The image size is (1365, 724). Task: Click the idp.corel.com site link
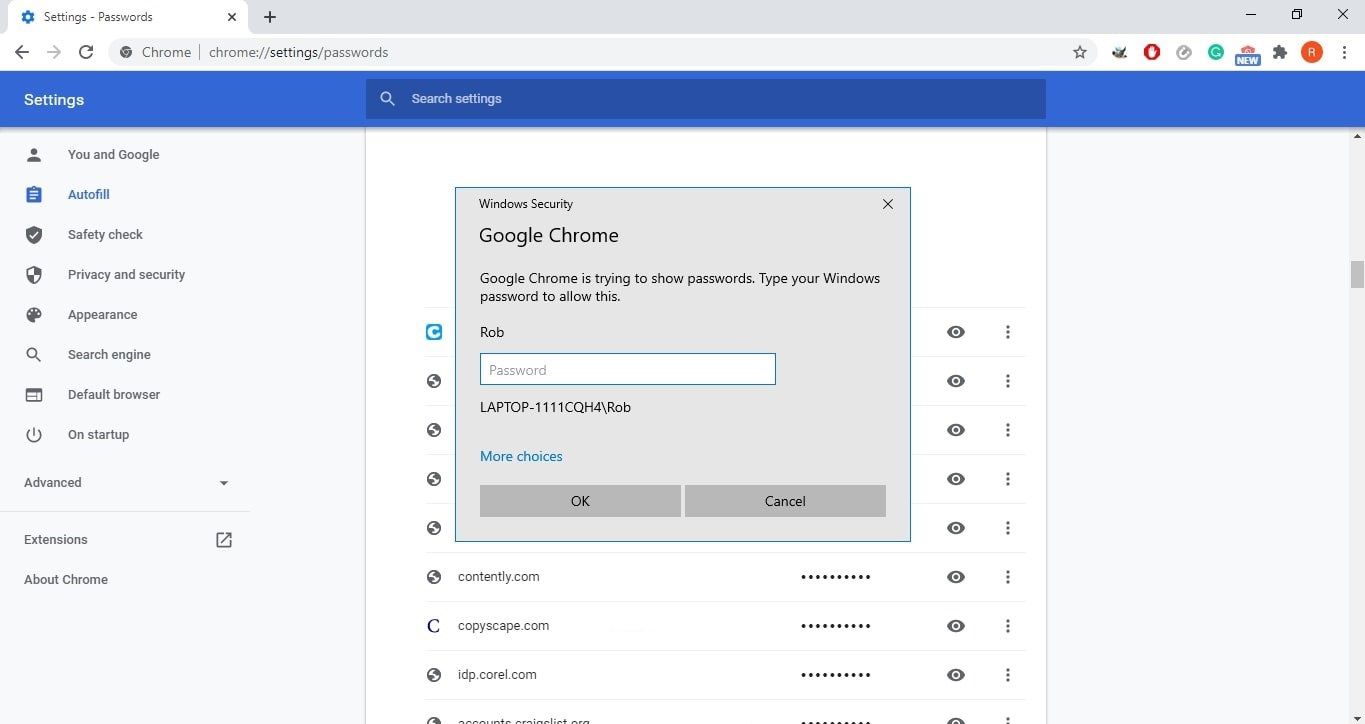pos(497,675)
